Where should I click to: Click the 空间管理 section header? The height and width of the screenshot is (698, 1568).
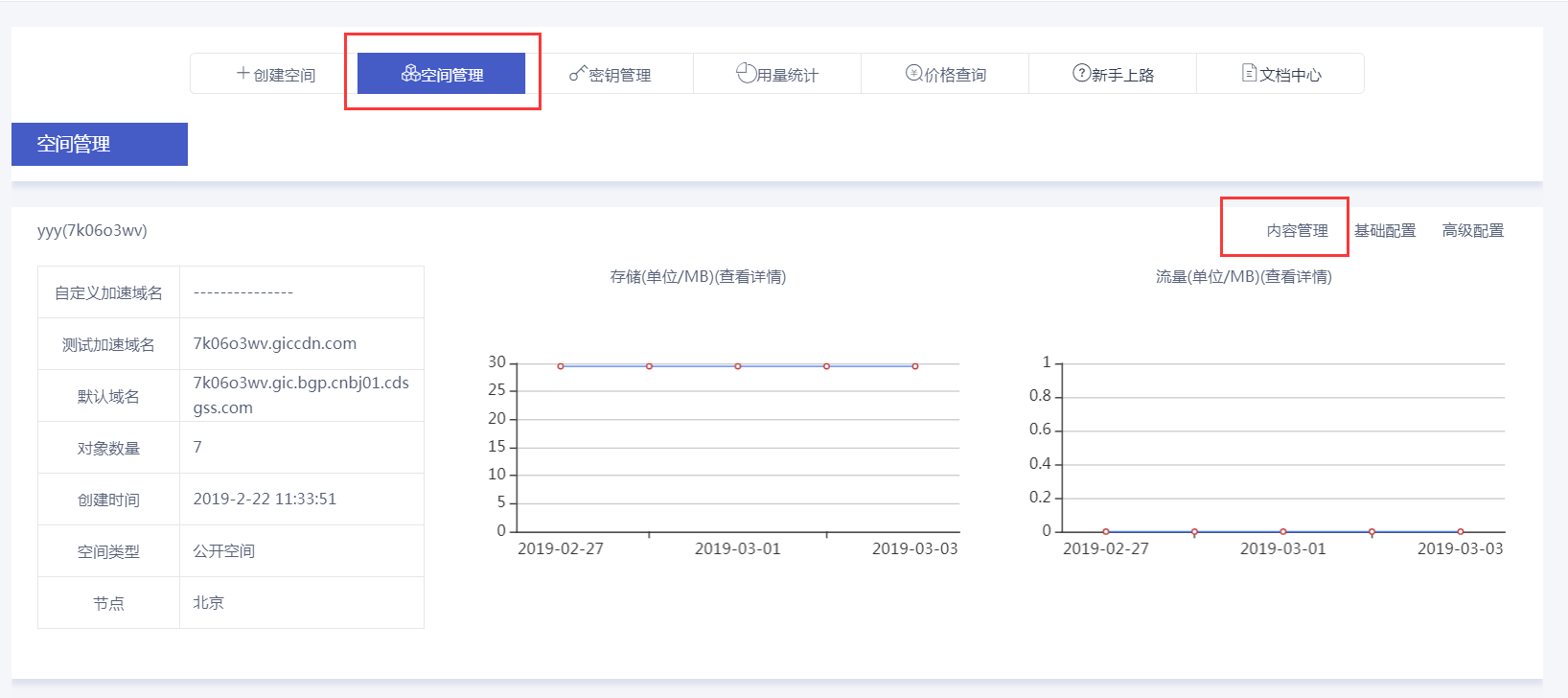click(x=100, y=144)
